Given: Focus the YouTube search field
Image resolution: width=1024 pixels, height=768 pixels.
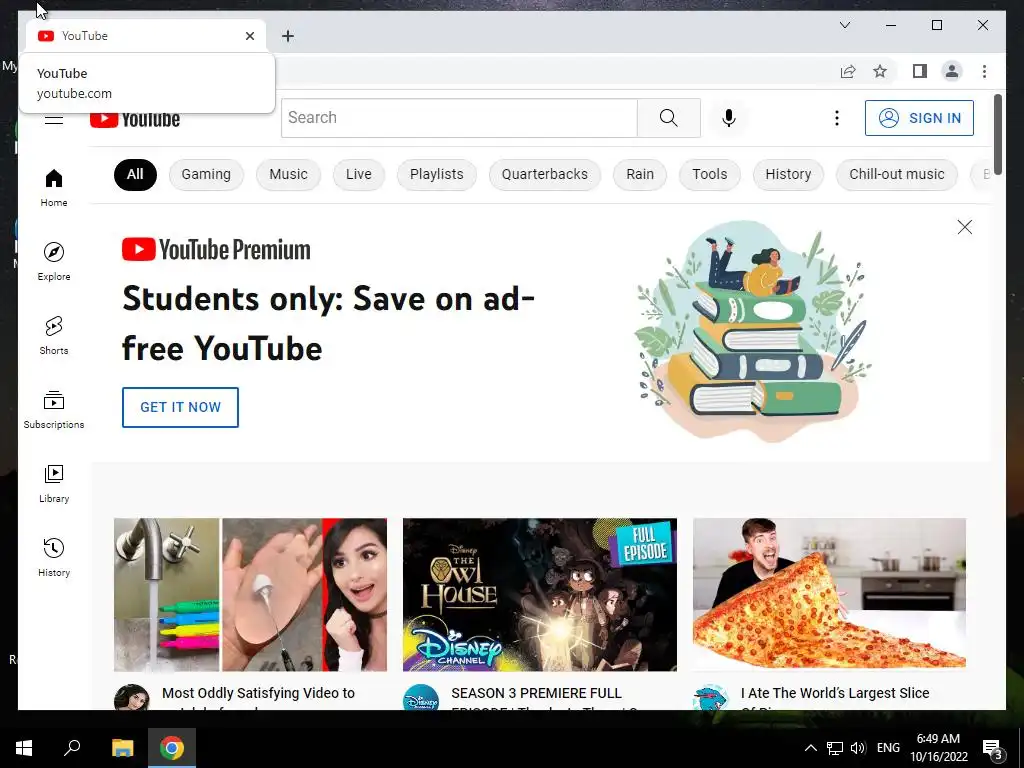Looking at the screenshot, I should [459, 118].
